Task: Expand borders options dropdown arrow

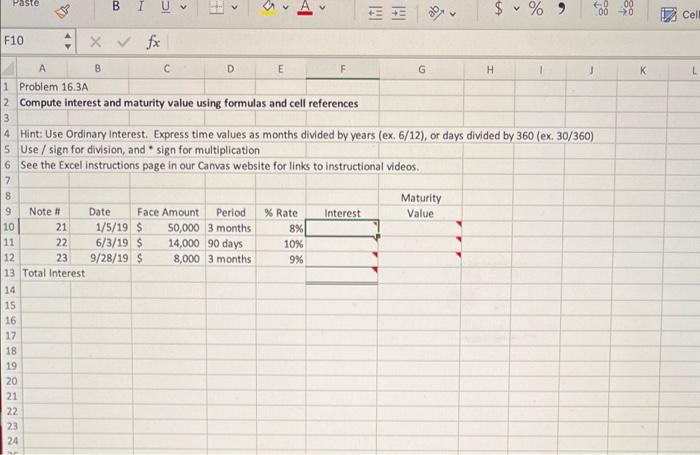Action: 234,8
